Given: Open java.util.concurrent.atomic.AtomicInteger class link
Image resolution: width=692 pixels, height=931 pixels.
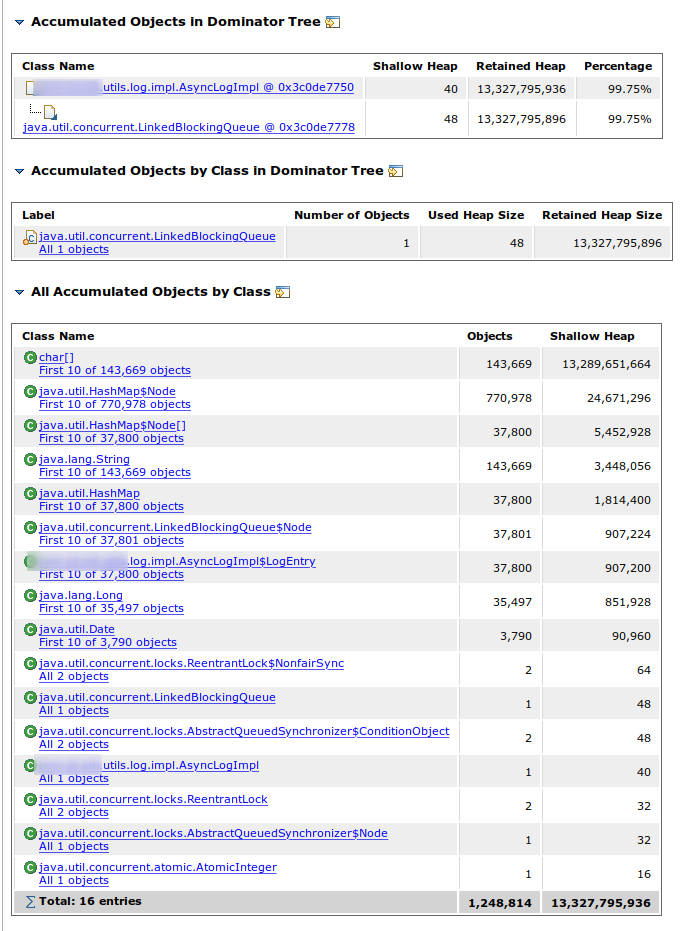Looking at the screenshot, I should (x=158, y=867).
